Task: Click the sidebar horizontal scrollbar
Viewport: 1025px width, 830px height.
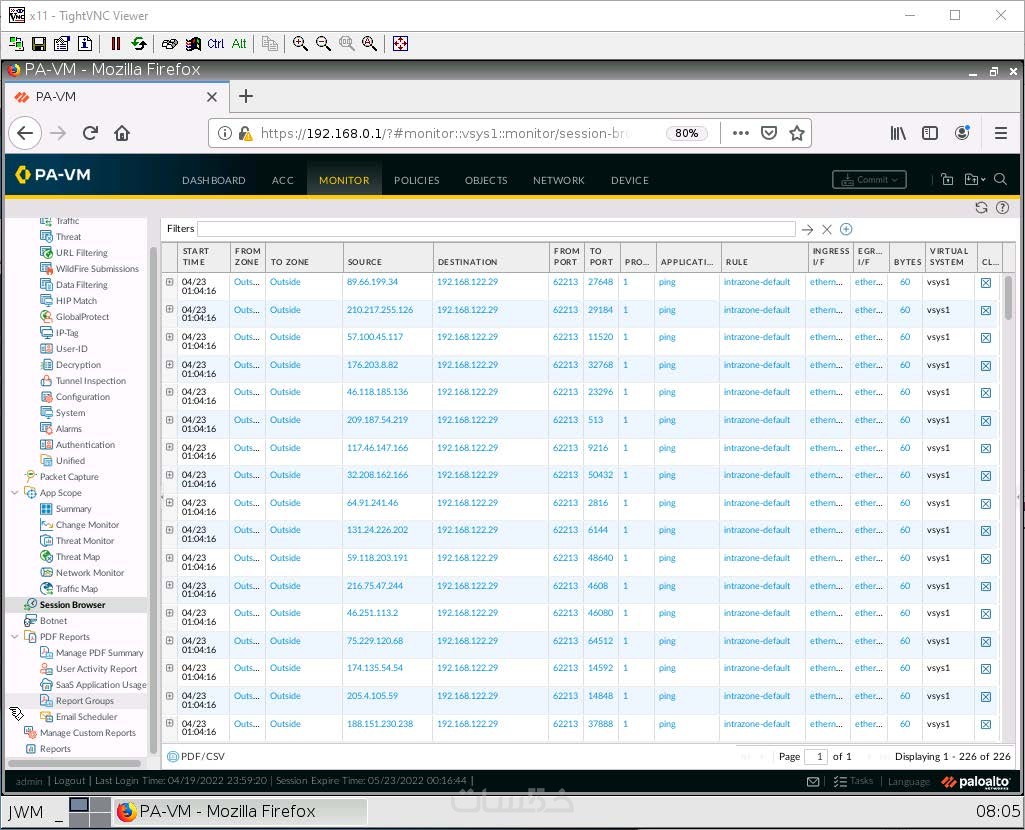Action: click(74, 763)
